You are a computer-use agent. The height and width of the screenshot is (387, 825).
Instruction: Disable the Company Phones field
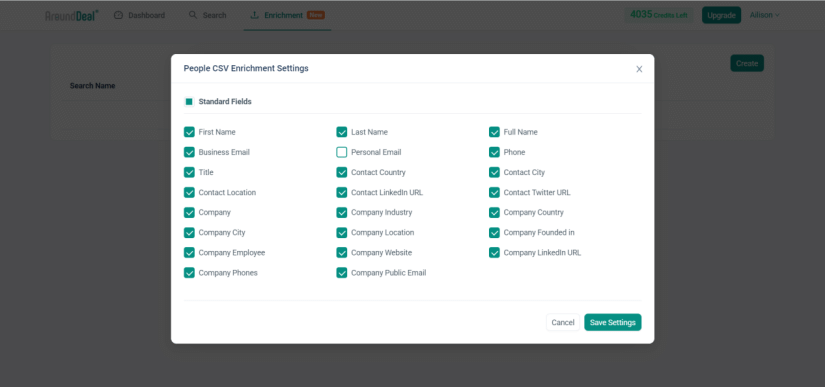(189, 273)
